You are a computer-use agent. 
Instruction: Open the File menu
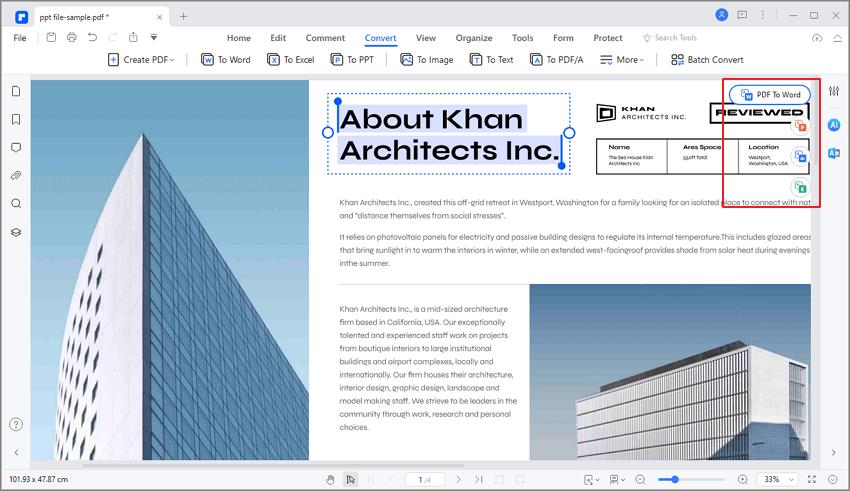20,38
